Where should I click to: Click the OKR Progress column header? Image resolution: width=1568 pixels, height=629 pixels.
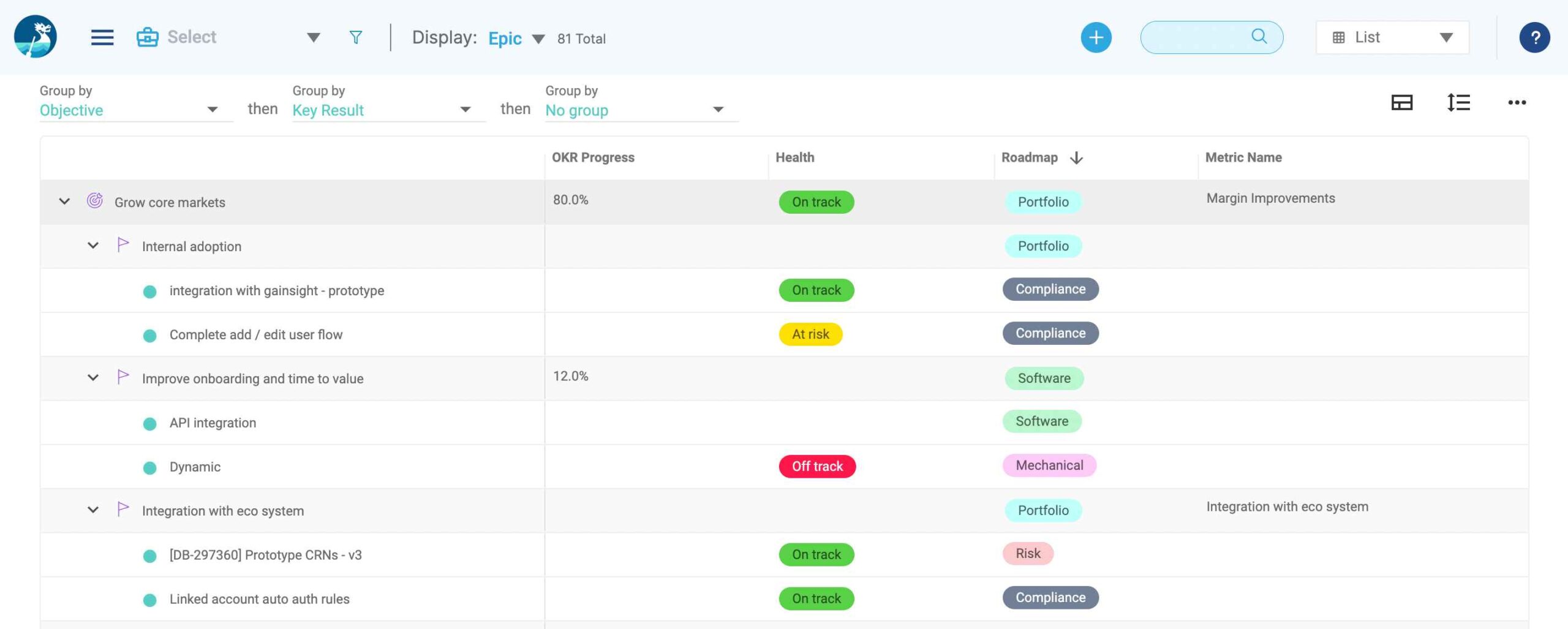click(593, 157)
